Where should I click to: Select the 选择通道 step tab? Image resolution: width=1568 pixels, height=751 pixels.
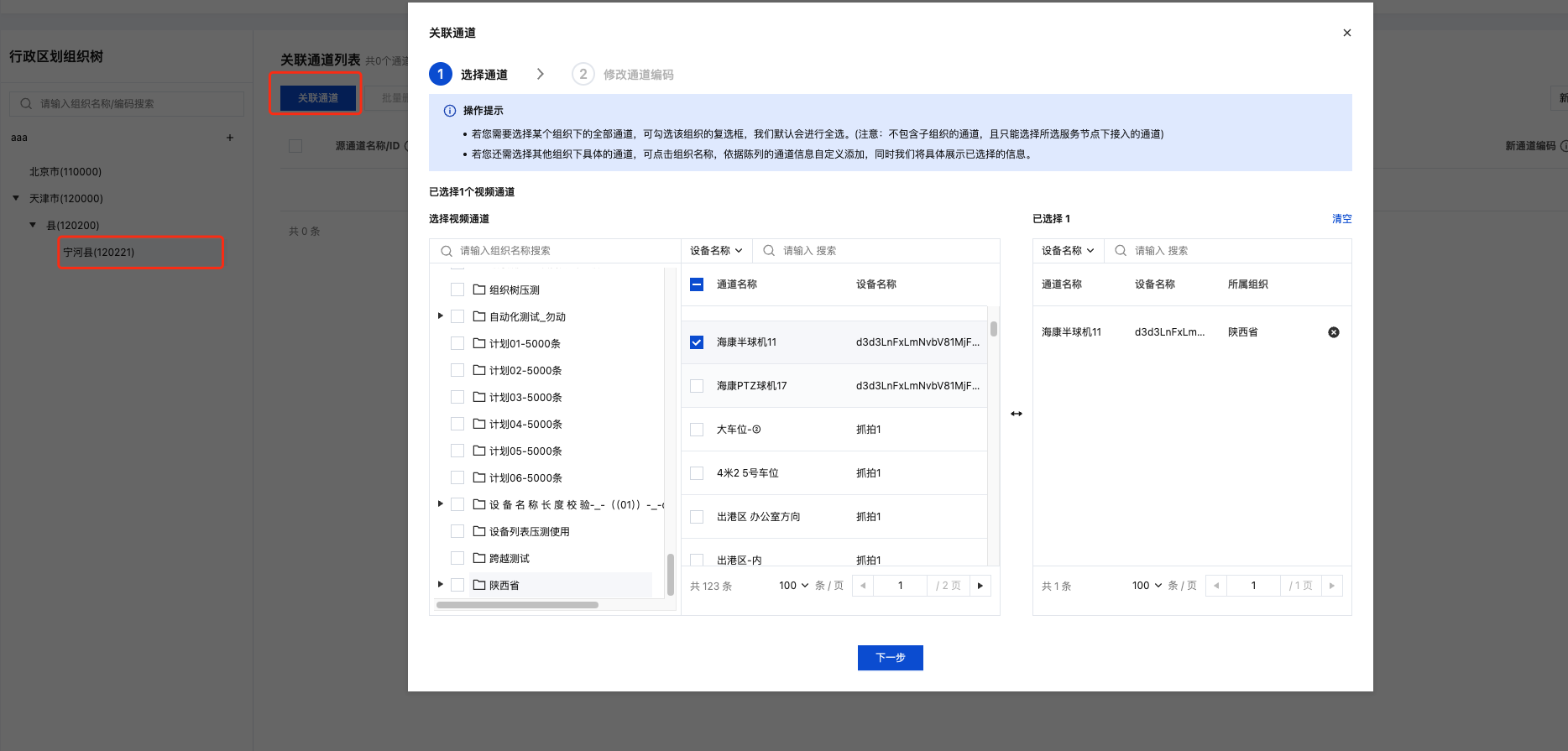pos(468,75)
